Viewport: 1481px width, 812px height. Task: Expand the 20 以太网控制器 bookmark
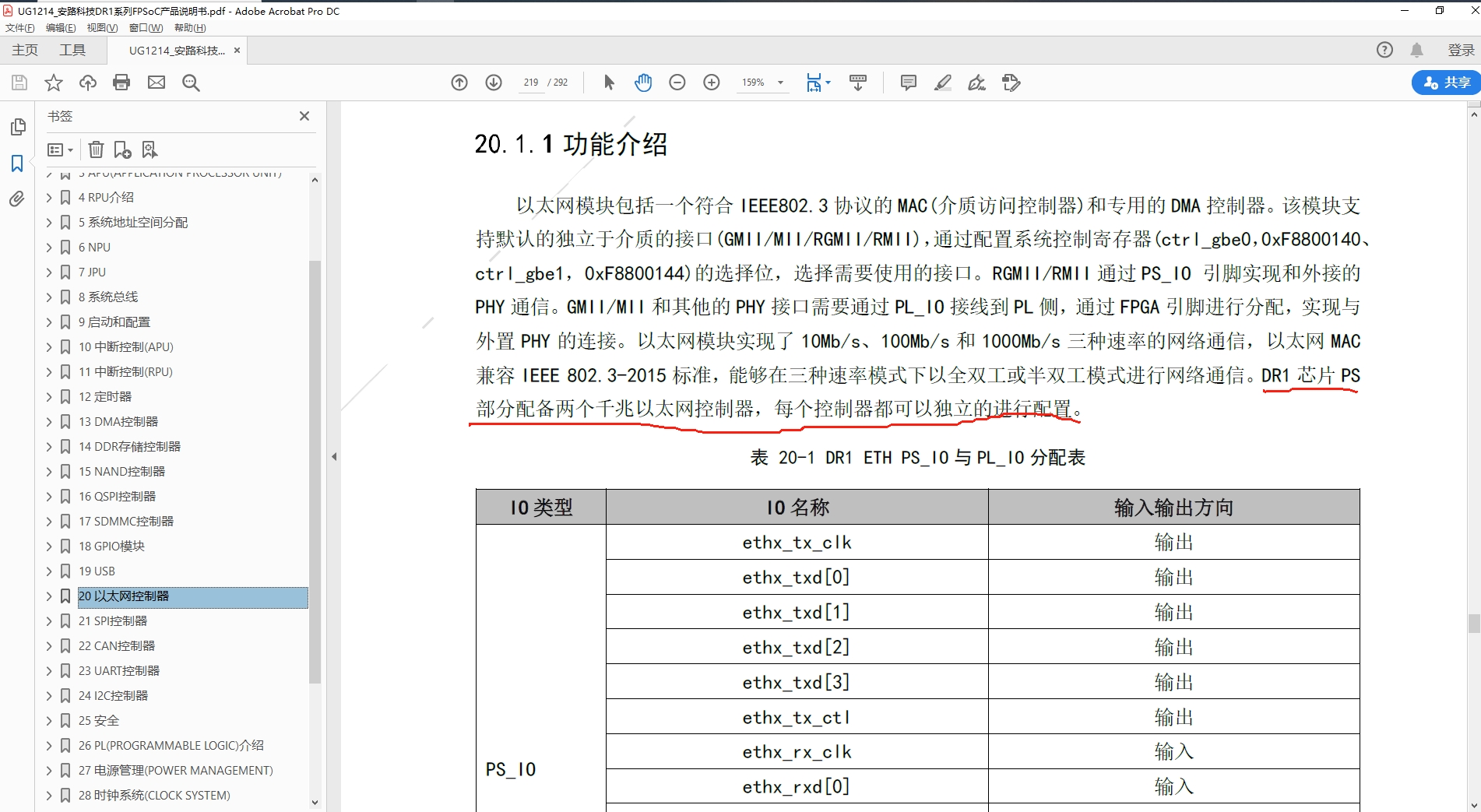49,596
